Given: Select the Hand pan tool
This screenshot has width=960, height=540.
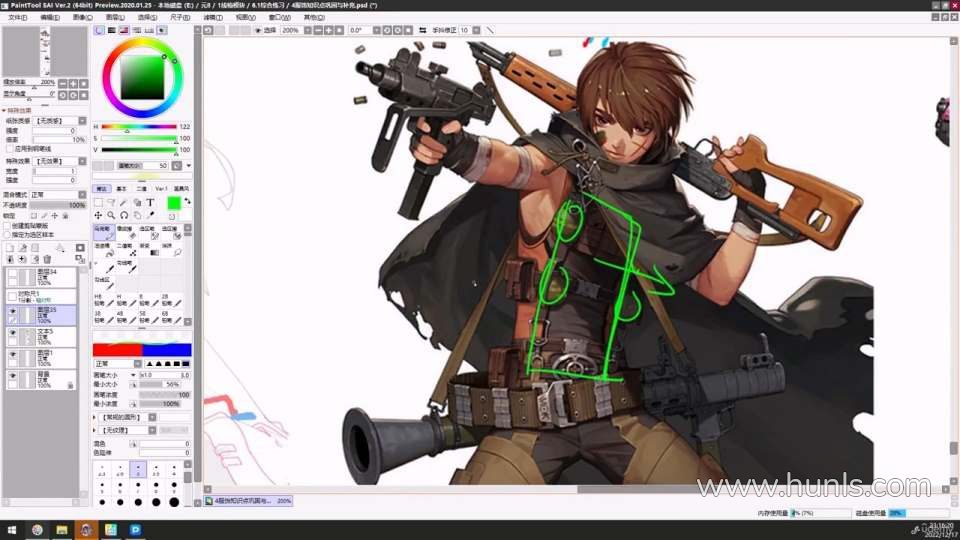Looking at the screenshot, I should 137,215.
